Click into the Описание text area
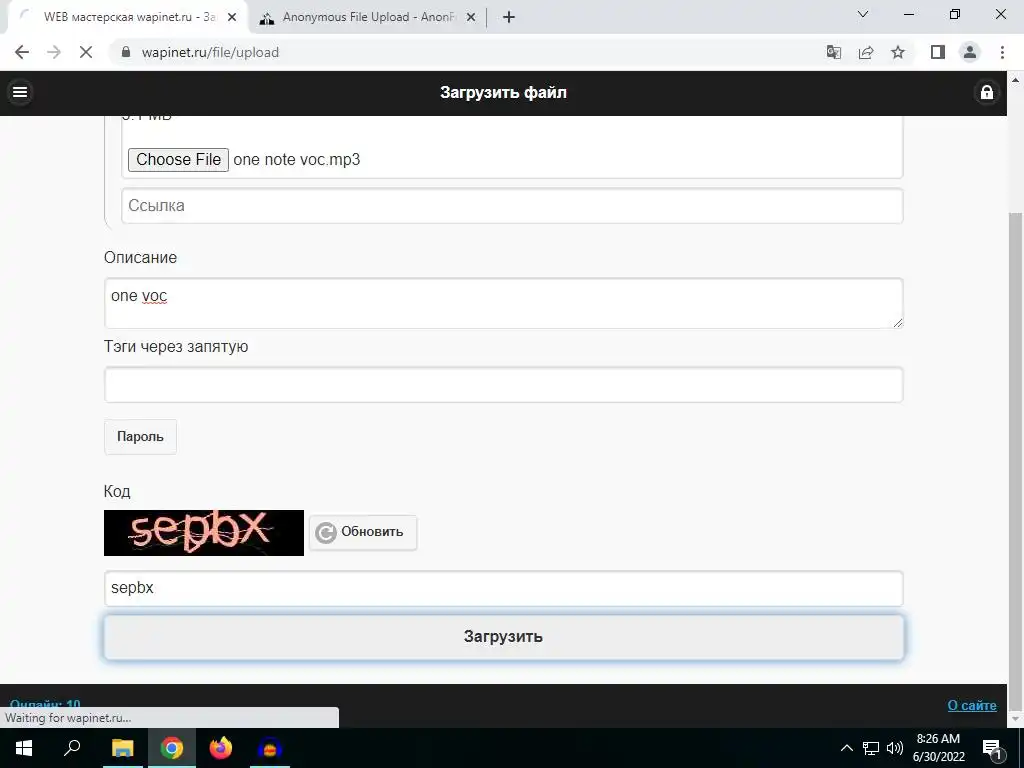Screen dimensions: 1024x768 [x=504, y=303]
